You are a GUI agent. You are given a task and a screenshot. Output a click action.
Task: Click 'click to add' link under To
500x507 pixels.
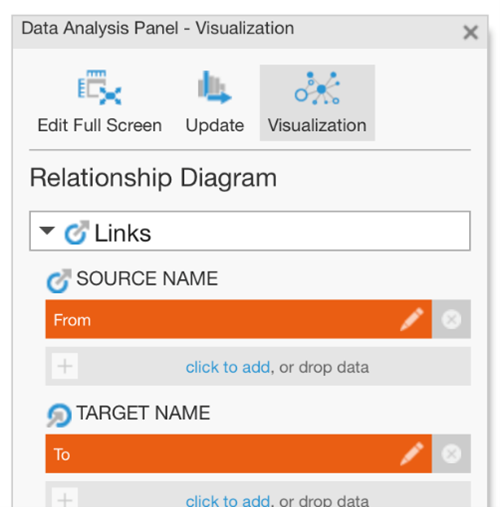[228, 500]
